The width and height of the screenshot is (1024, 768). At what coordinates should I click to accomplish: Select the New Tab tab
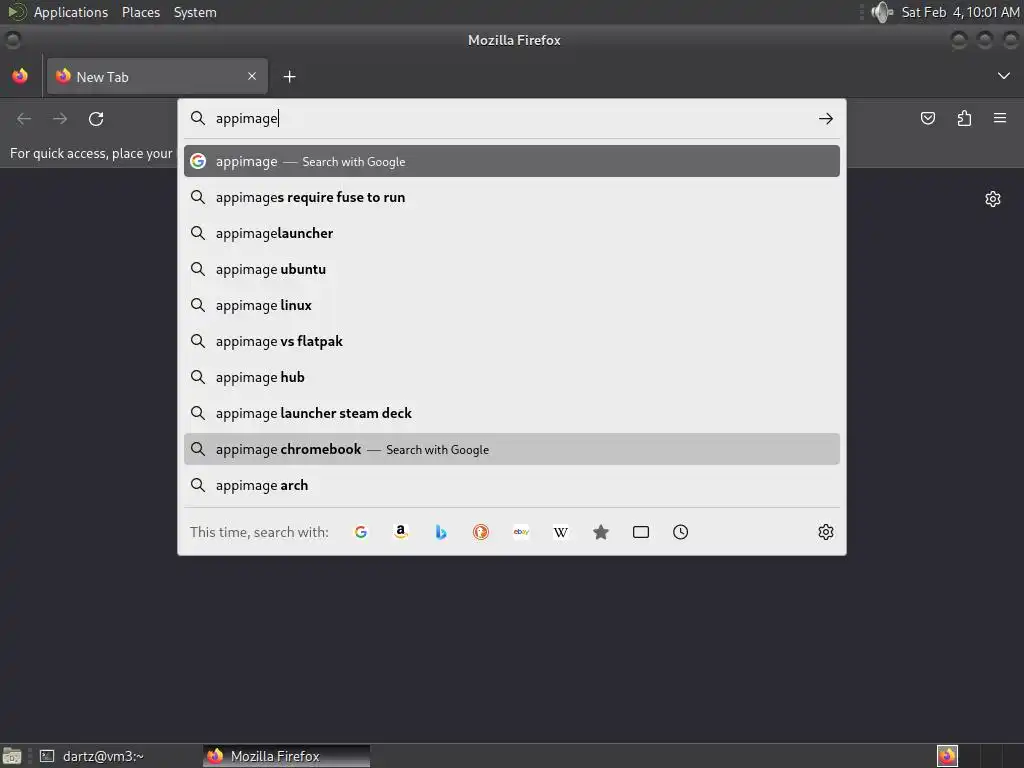coord(157,76)
